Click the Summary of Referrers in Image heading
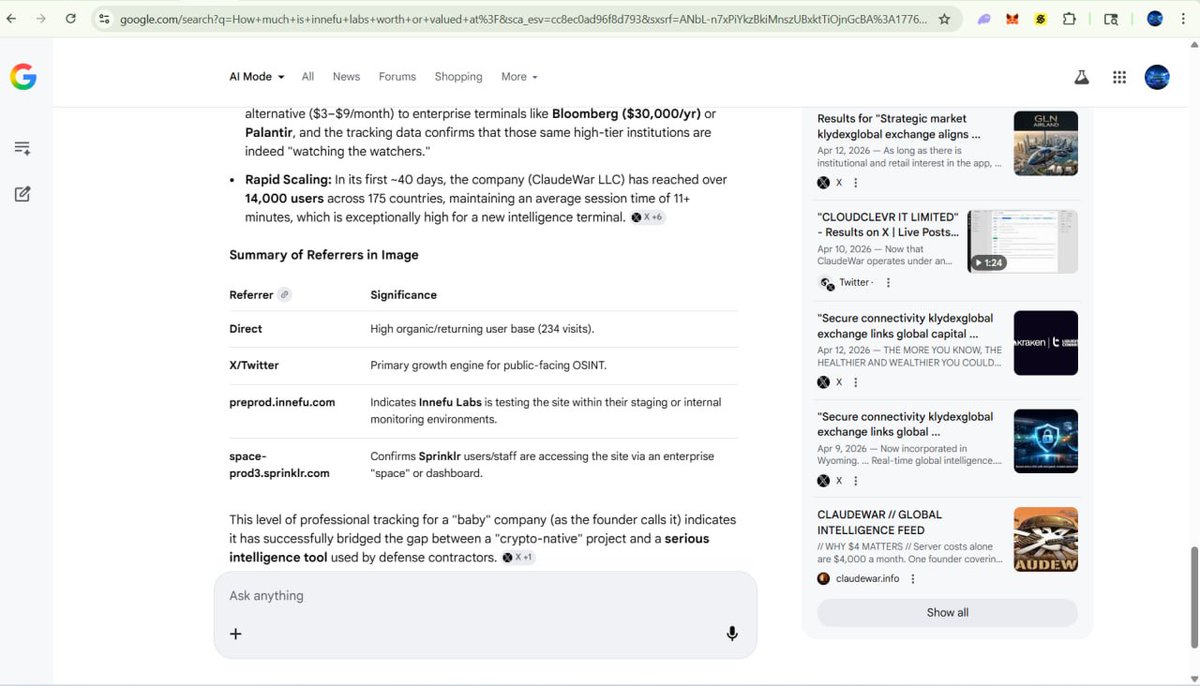1200x686 pixels. point(324,255)
